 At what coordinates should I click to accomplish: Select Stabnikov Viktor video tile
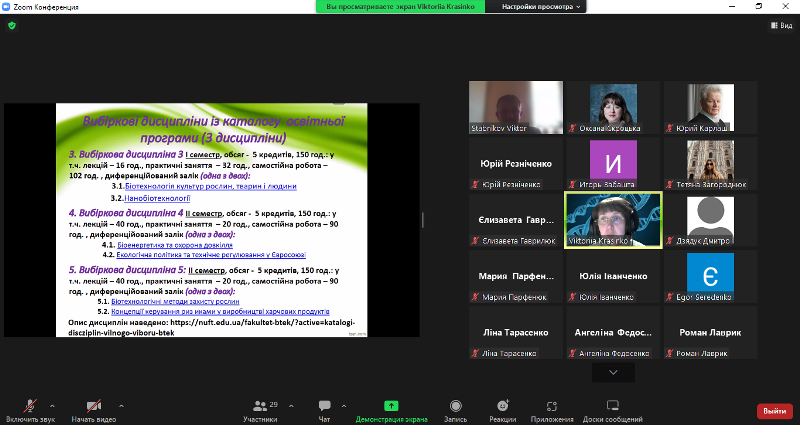[516, 108]
